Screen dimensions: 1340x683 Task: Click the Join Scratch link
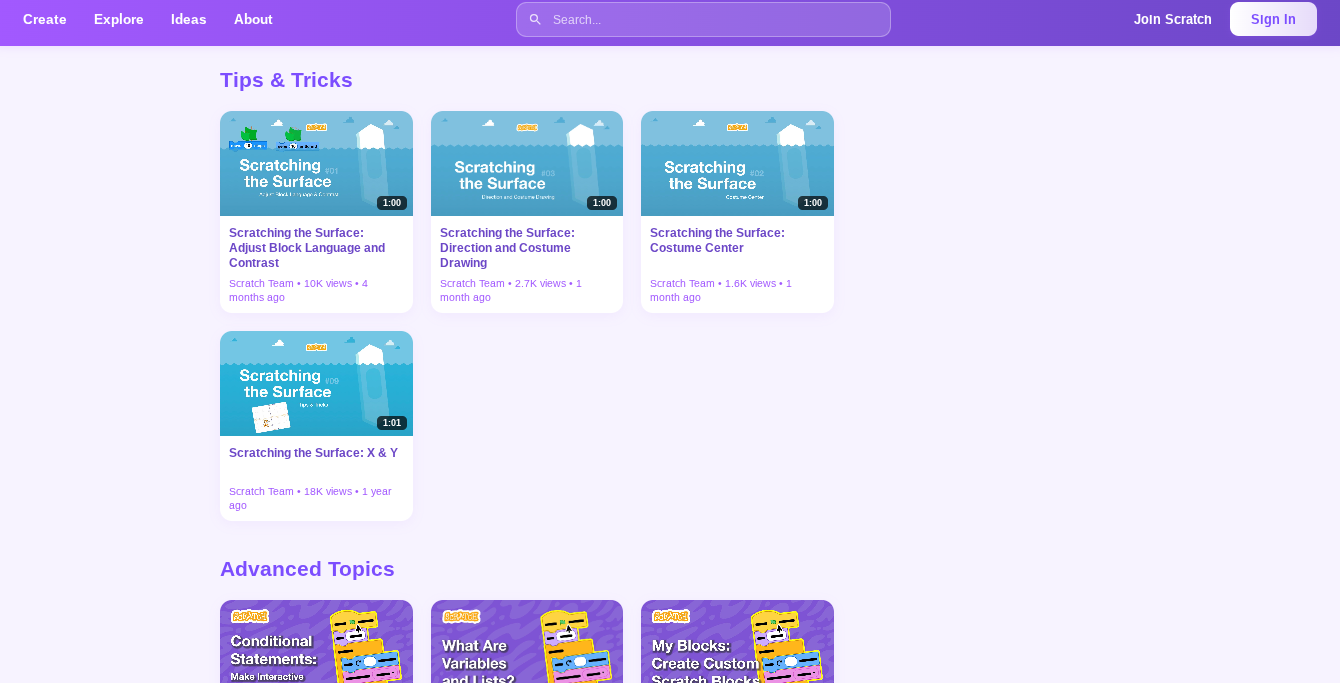[x=1172, y=19]
